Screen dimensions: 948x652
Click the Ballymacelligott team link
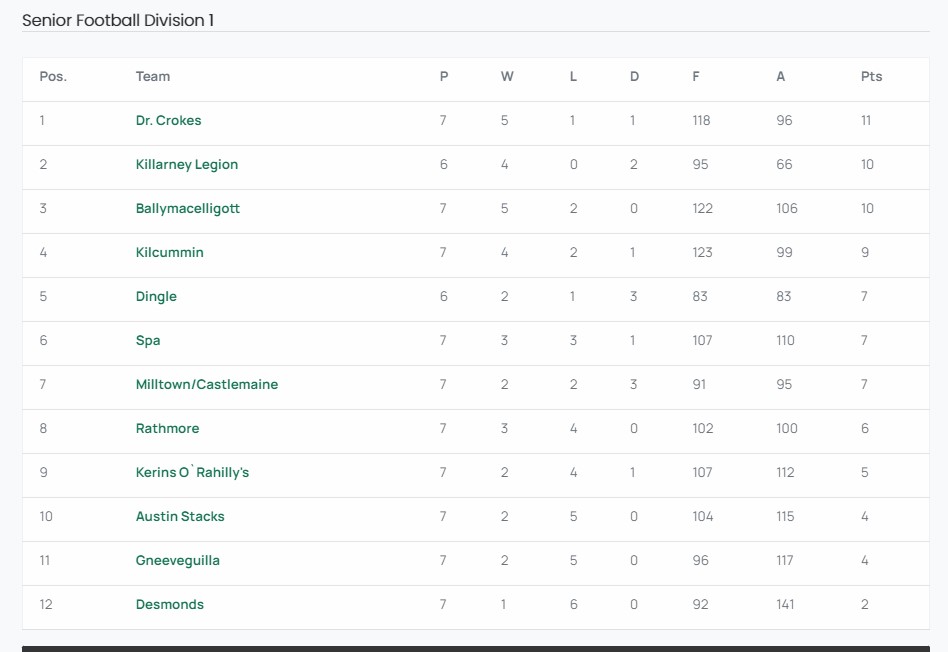click(188, 208)
